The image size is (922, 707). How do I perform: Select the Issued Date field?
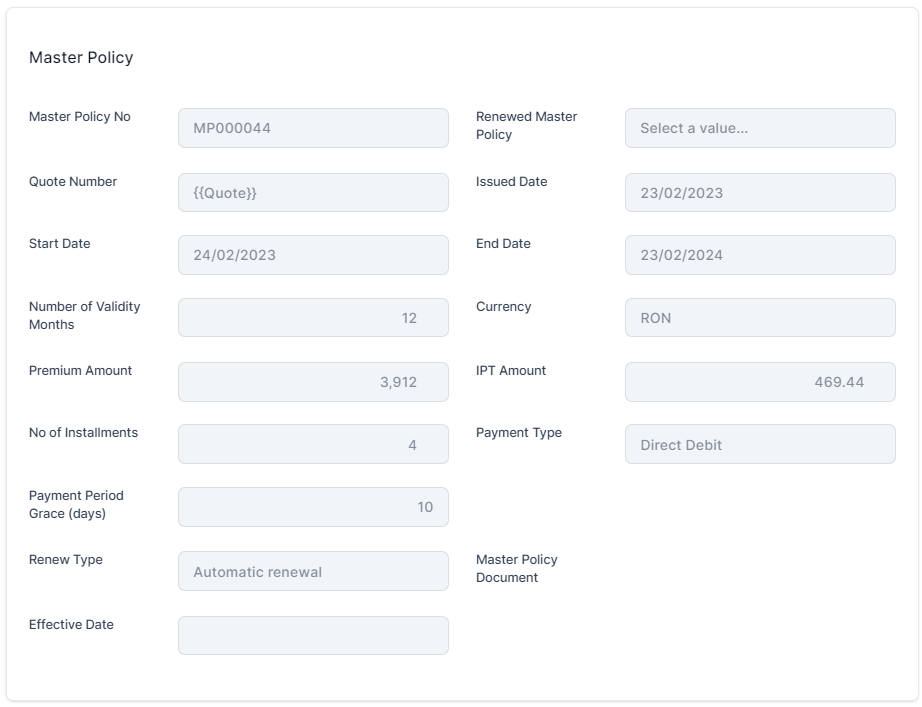[760, 193]
